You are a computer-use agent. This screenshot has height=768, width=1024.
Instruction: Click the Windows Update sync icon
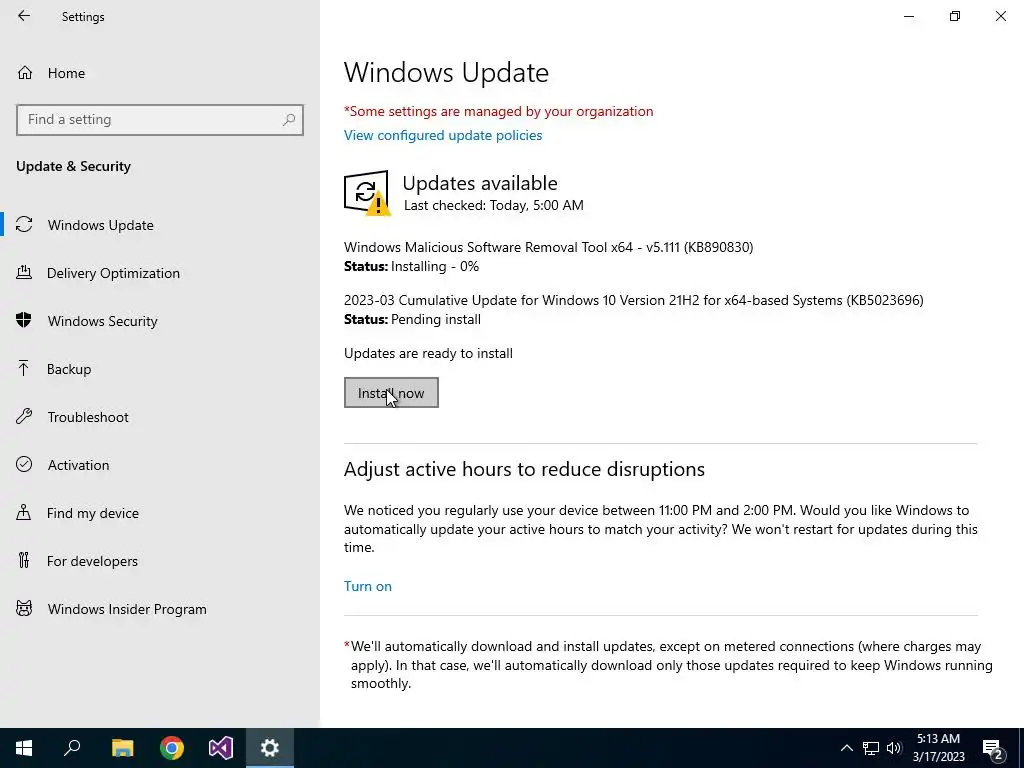(24, 225)
